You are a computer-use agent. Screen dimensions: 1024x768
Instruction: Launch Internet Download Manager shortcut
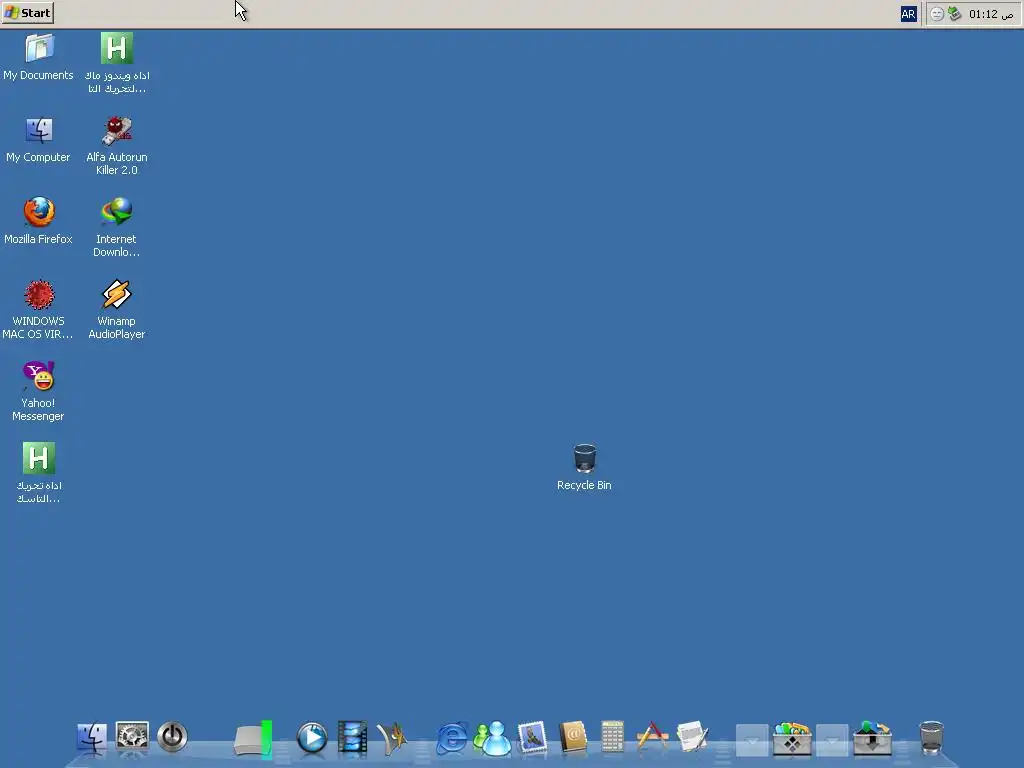pos(117,212)
